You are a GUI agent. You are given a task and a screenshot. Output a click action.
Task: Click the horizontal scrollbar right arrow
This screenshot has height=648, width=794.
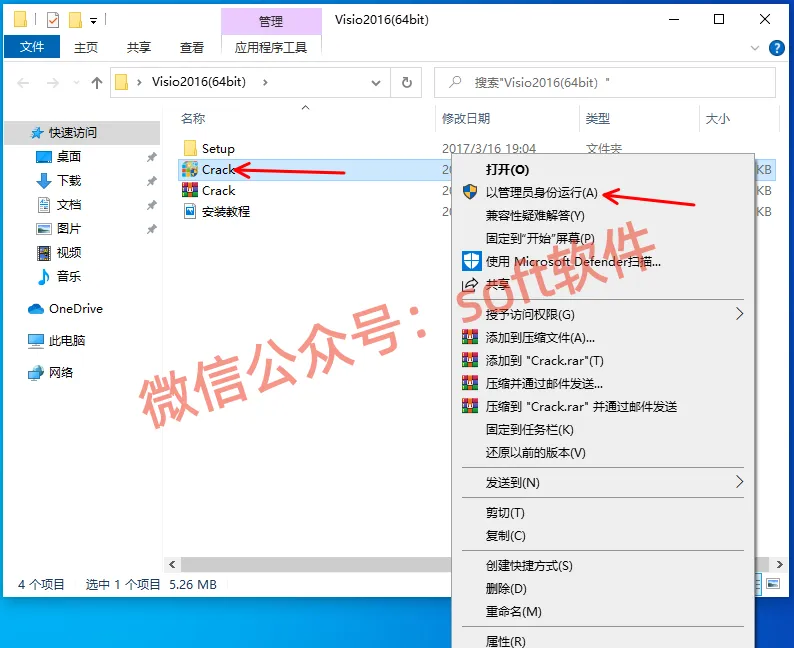pyautogui.click(x=779, y=564)
